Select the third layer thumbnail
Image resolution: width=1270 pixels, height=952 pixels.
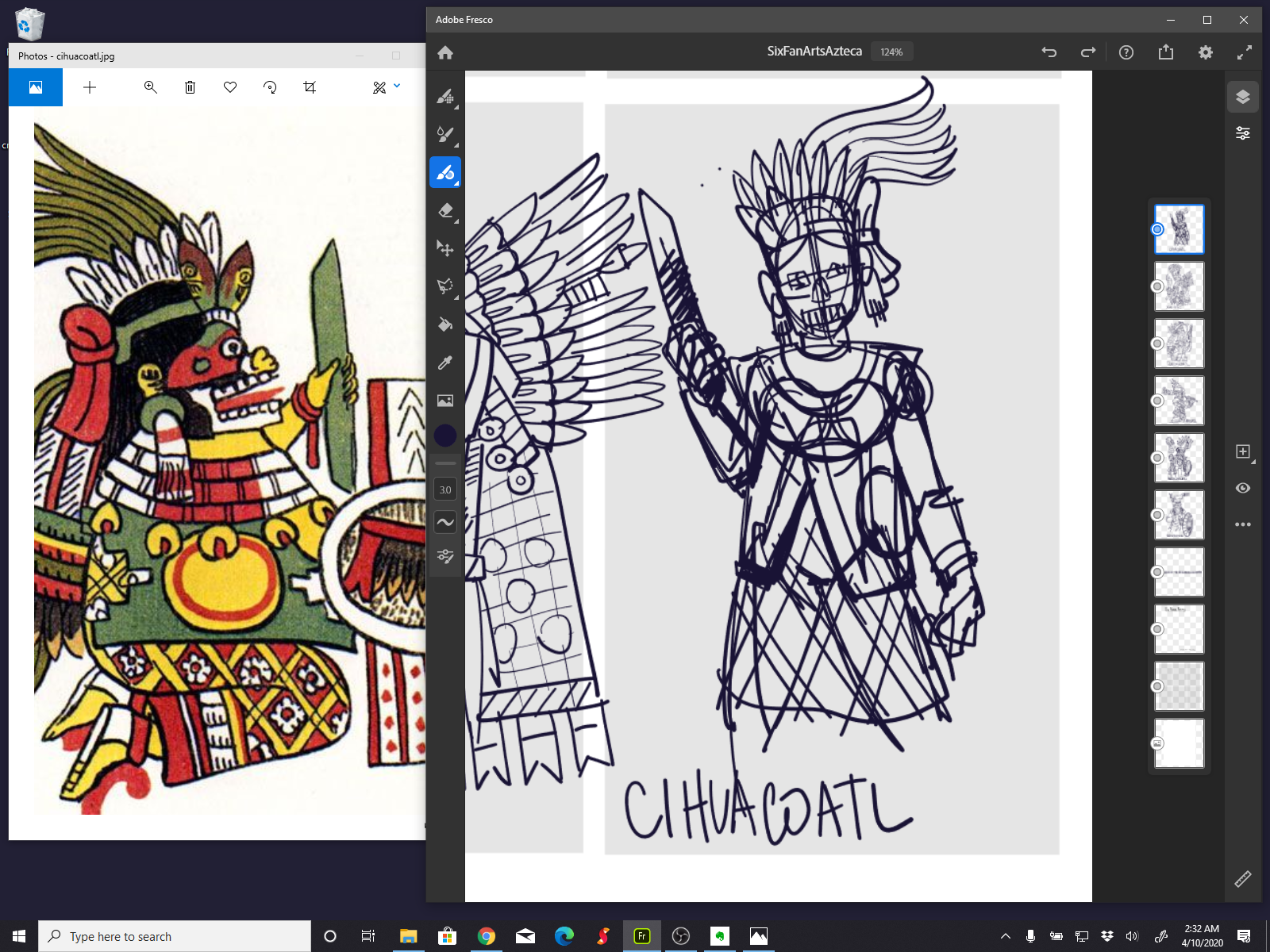point(1180,344)
